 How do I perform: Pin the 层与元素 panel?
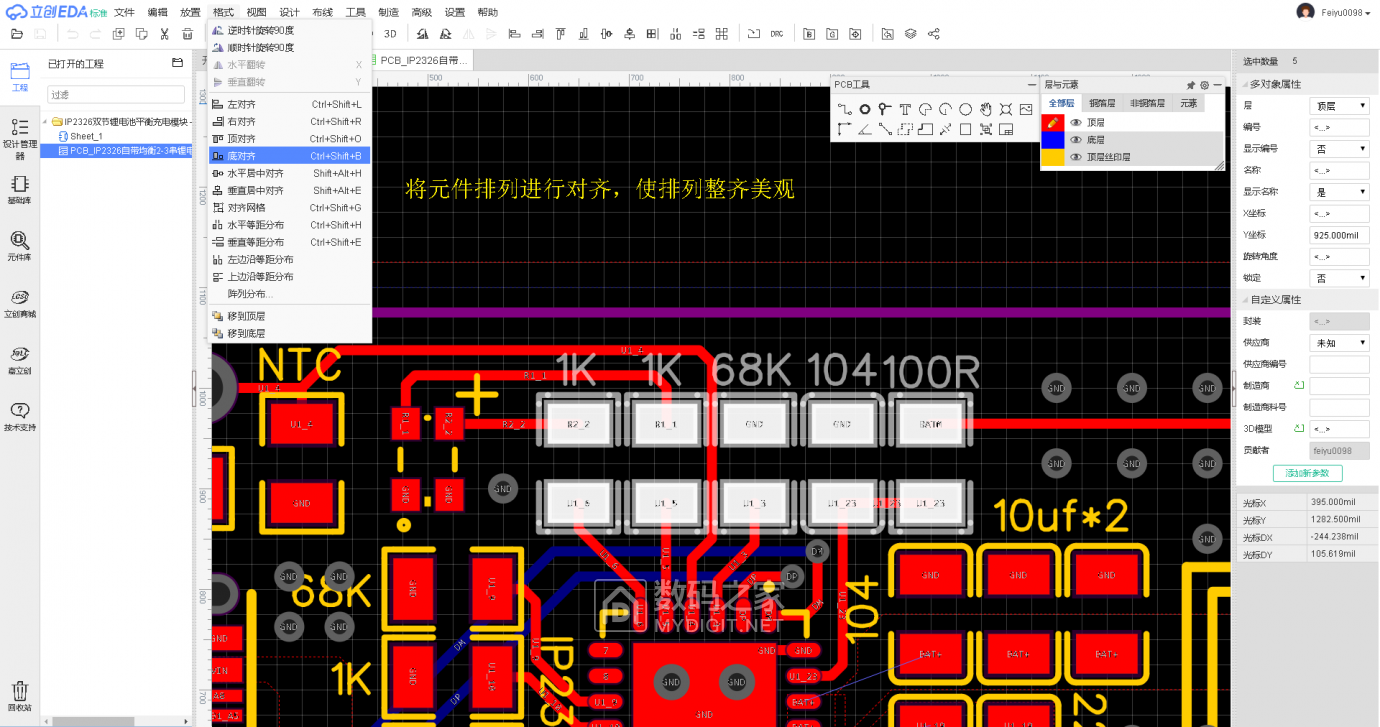pos(1191,85)
